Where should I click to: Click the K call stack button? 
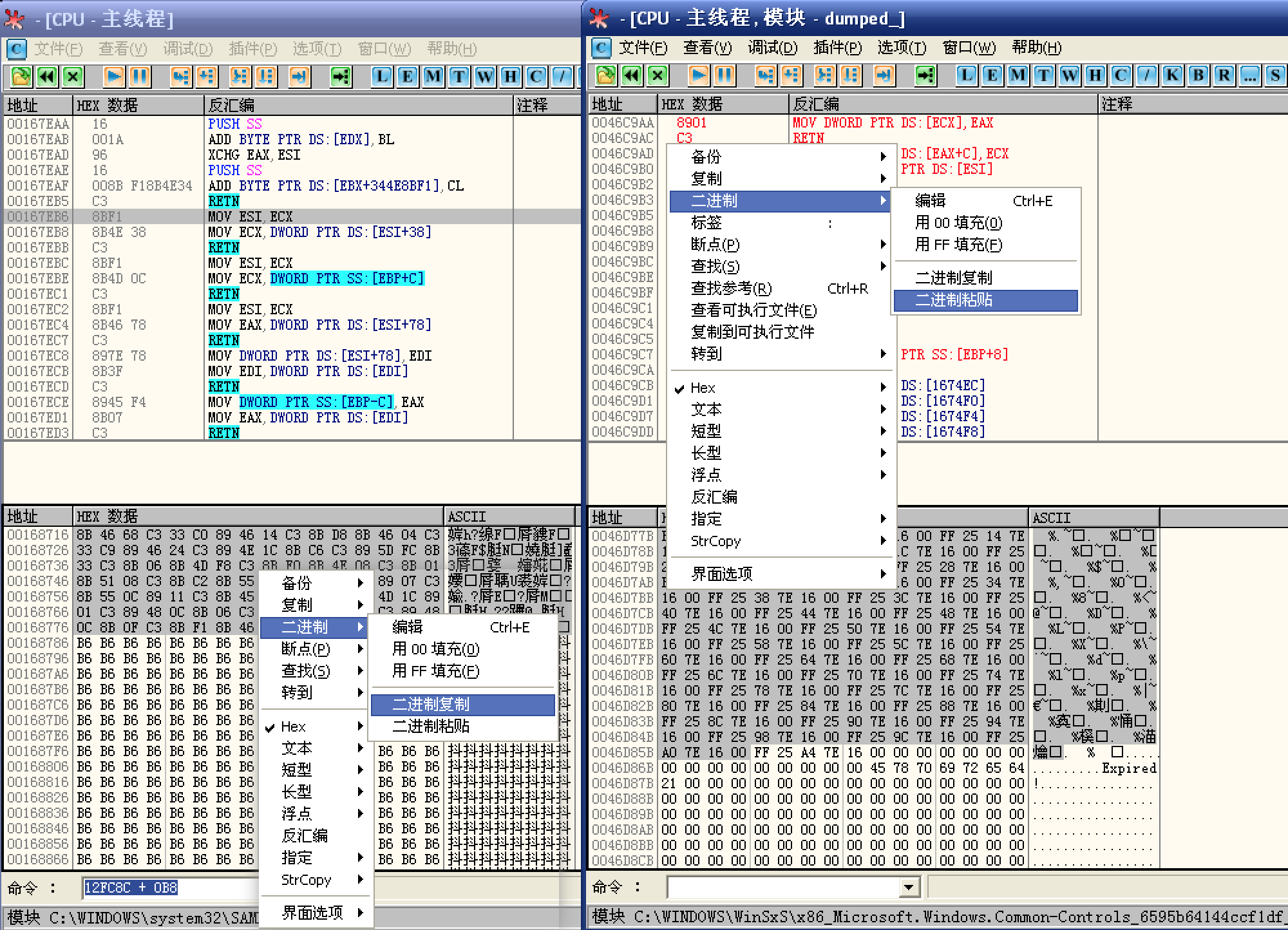[x=1172, y=75]
